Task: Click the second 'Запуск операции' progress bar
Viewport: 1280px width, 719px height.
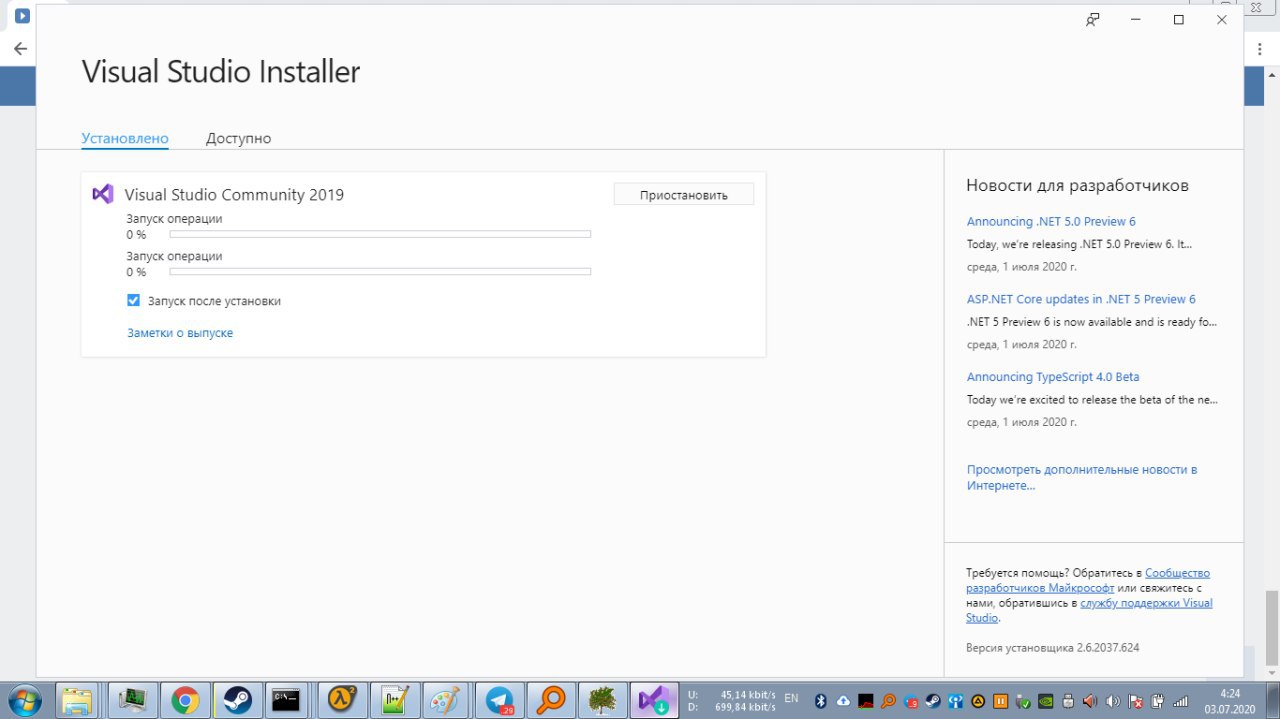Action: coord(380,271)
